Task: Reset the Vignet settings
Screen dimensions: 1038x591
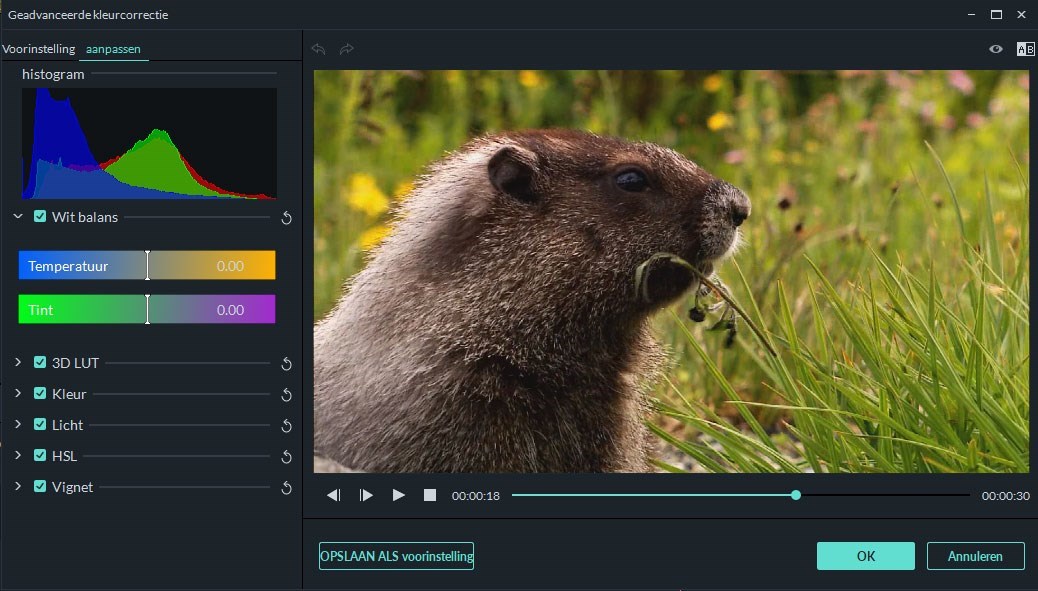Action: [x=287, y=488]
